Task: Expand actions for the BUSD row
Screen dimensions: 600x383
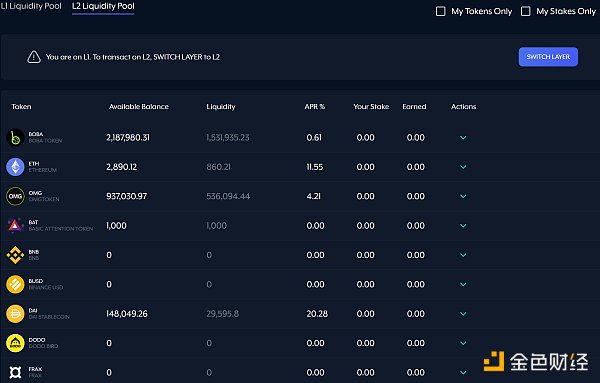Action: click(463, 285)
